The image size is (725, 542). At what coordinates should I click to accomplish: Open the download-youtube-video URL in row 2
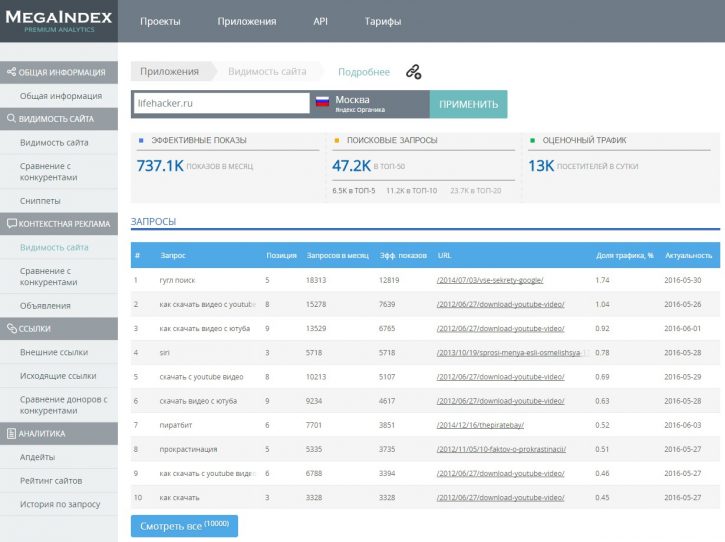pyautogui.click(x=500, y=304)
